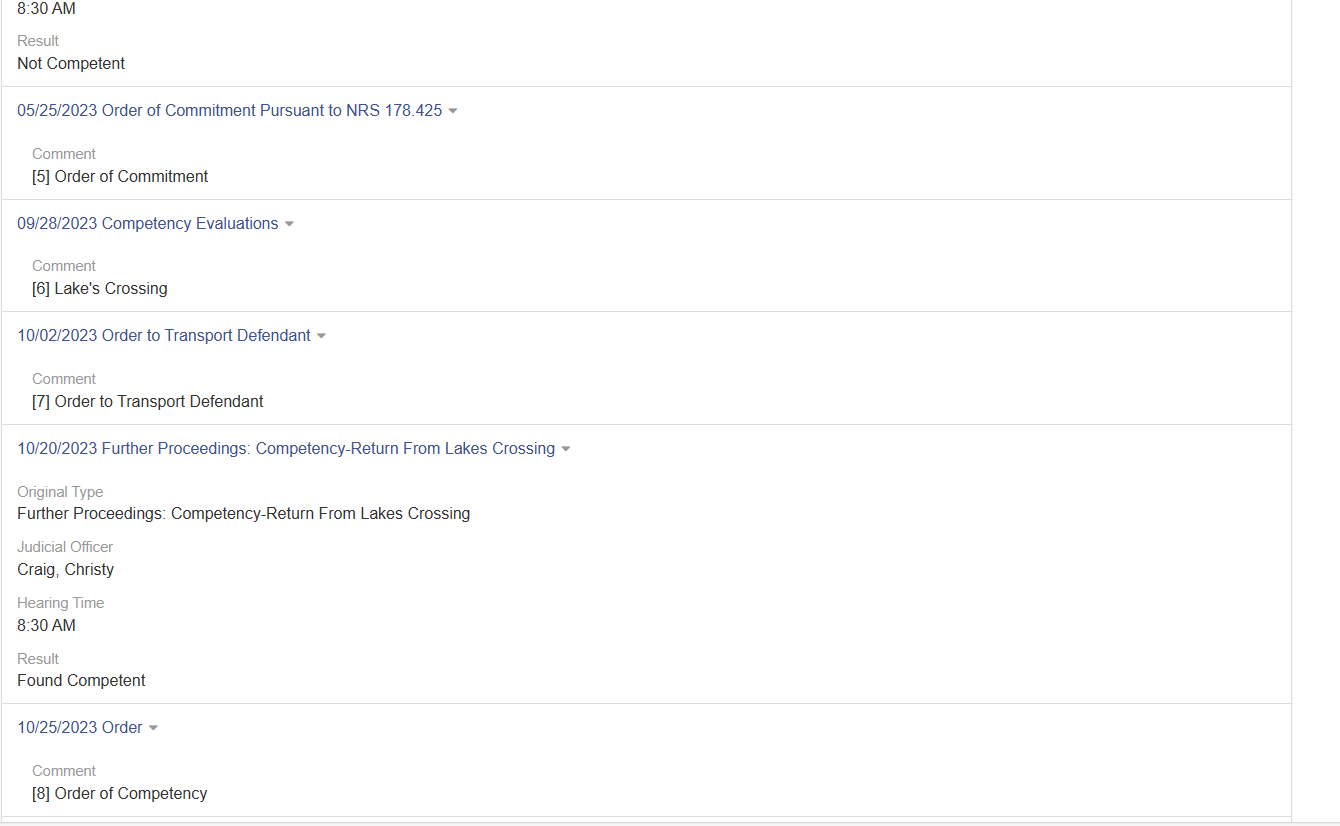The image size is (1340, 826).
Task: Select the "[7] Order to Transport Defendant" comment
Action: pyautogui.click(x=147, y=402)
